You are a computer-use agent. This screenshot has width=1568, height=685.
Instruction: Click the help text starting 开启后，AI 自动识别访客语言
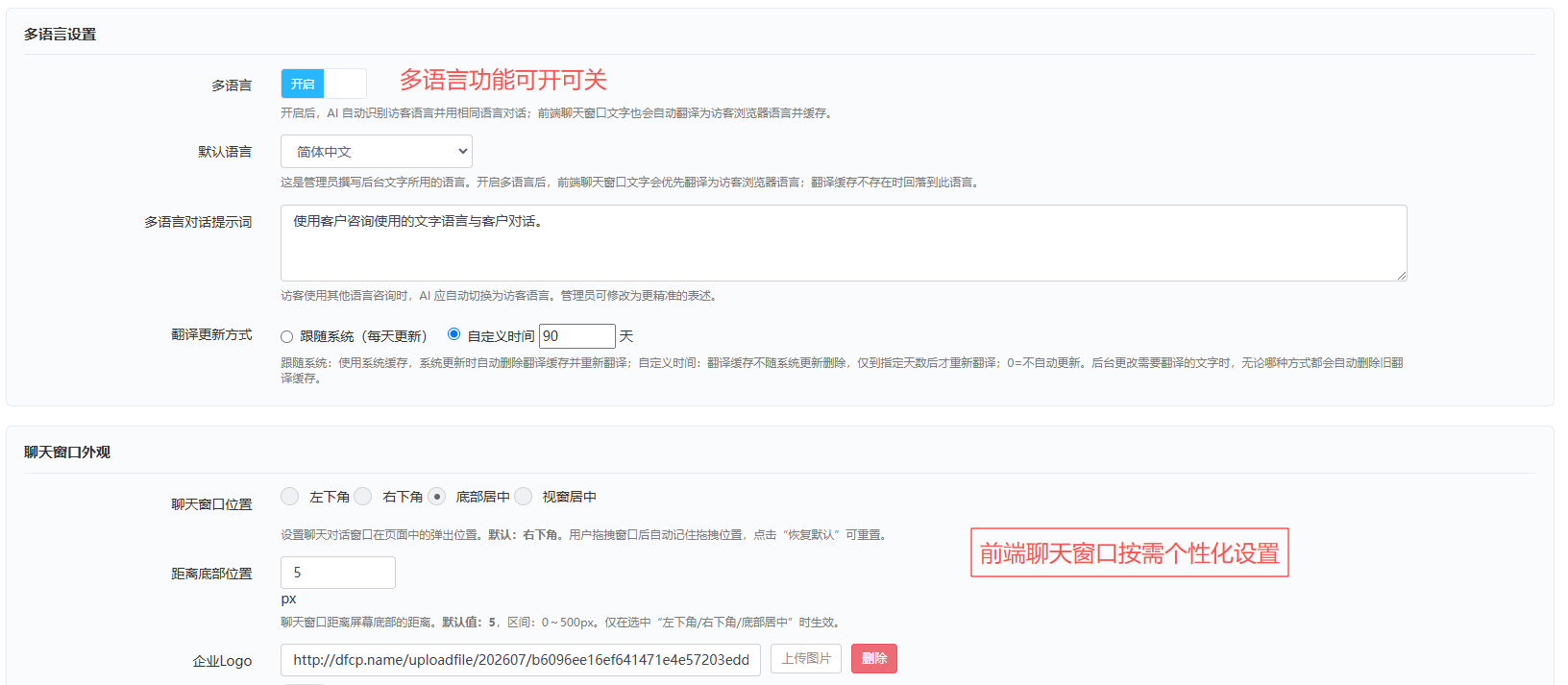[557, 113]
